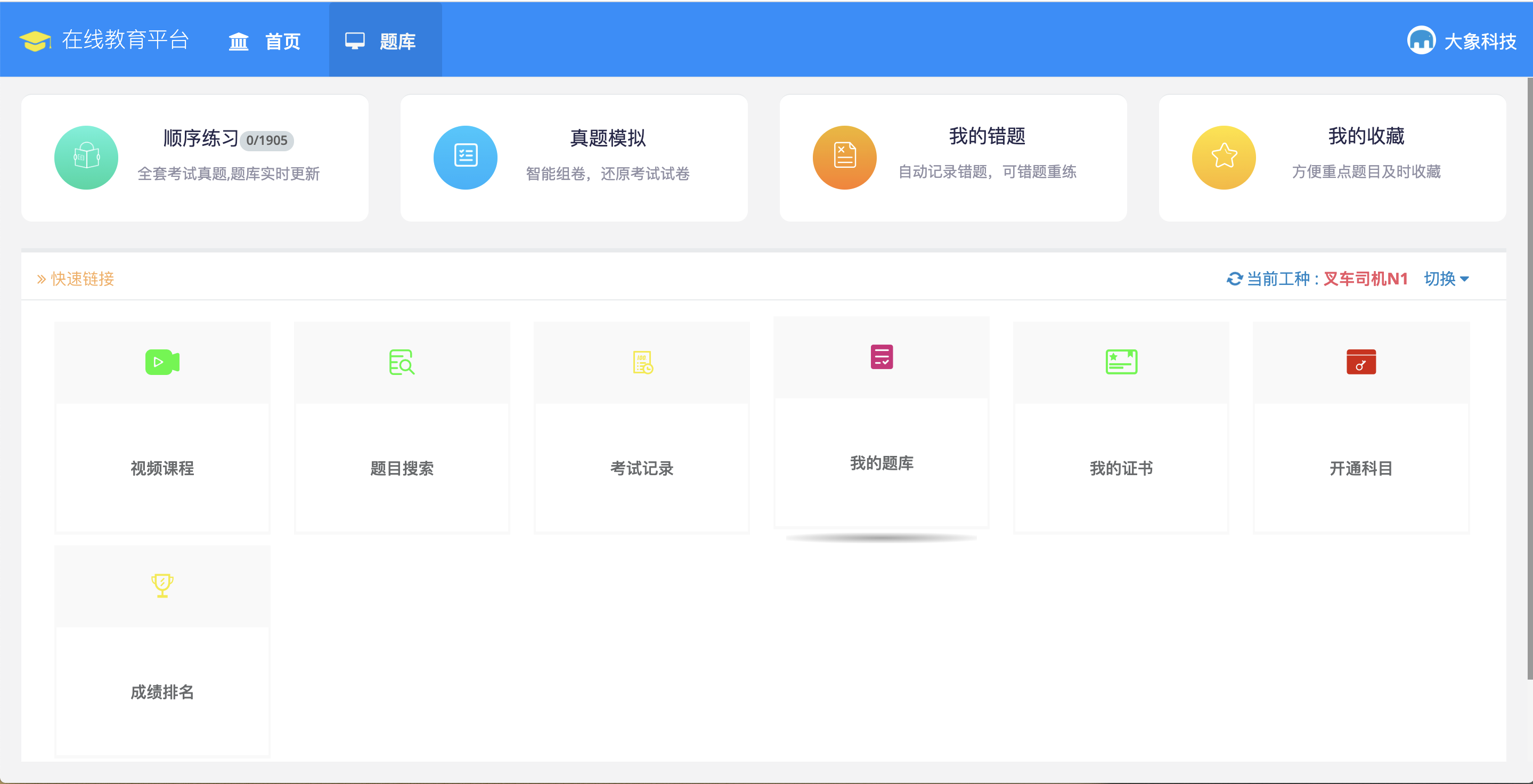Click the red Open Subject icon

tap(1361, 362)
